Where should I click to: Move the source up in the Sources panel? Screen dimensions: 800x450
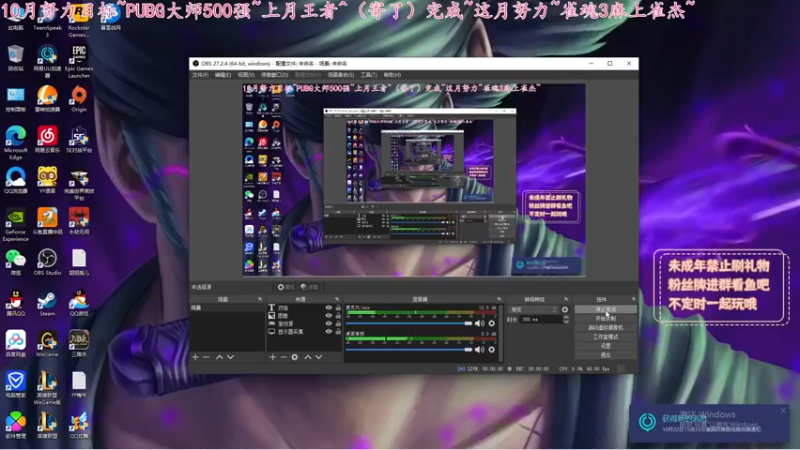[x=308, y=357]
